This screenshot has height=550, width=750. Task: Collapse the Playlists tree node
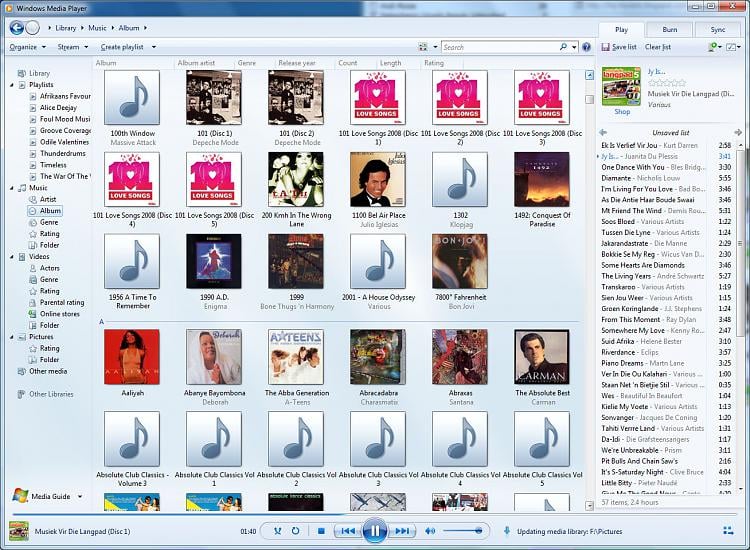coord(12,85)
